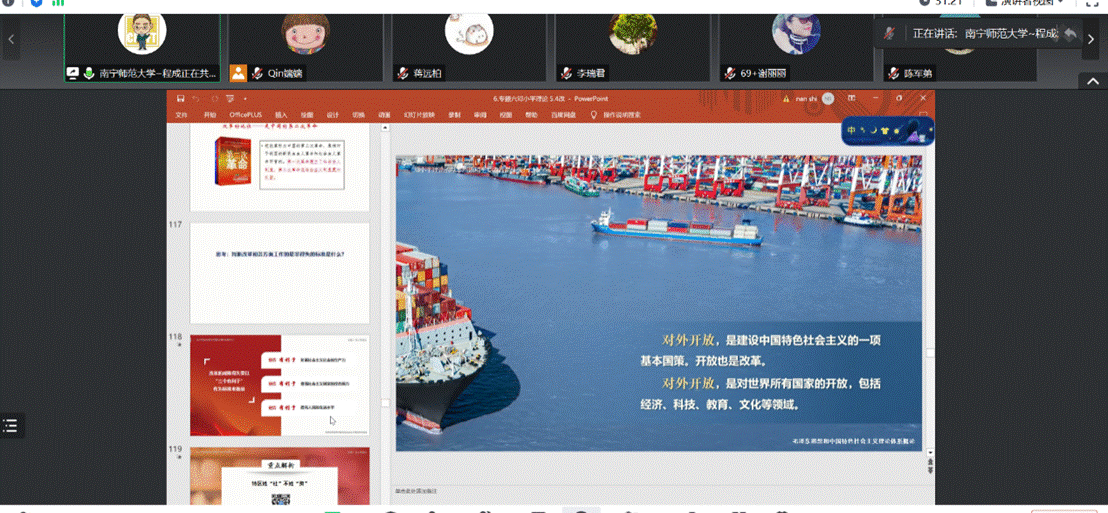
Task: Click muted mic icon beside 陈军弟
Action: (x=894, y=73)
